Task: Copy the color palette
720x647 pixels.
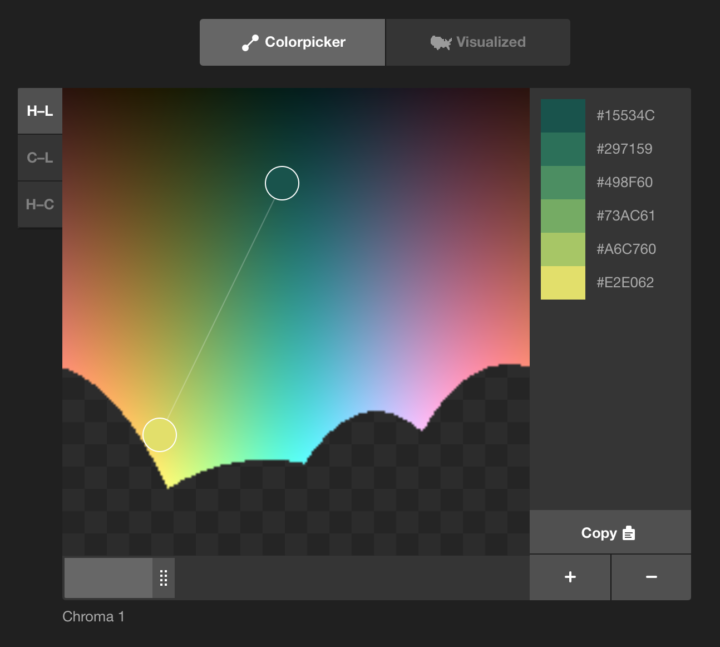Action: pos(610,533)
